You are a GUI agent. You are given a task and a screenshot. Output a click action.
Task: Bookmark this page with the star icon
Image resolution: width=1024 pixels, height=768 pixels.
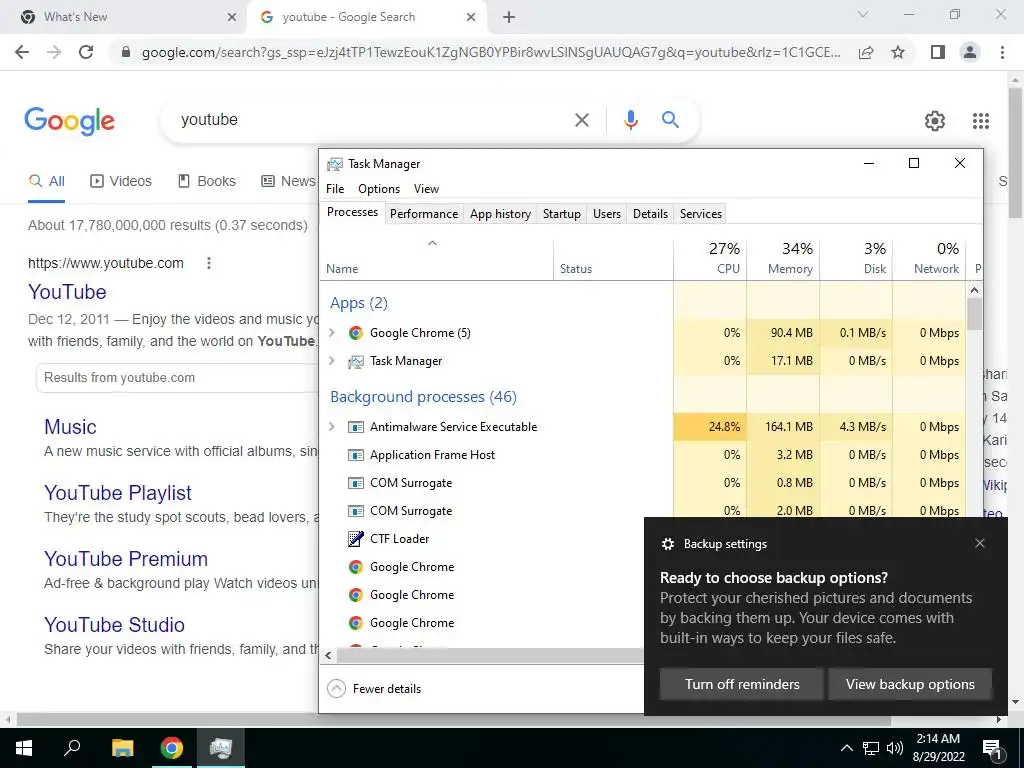[x=898, y=52]
